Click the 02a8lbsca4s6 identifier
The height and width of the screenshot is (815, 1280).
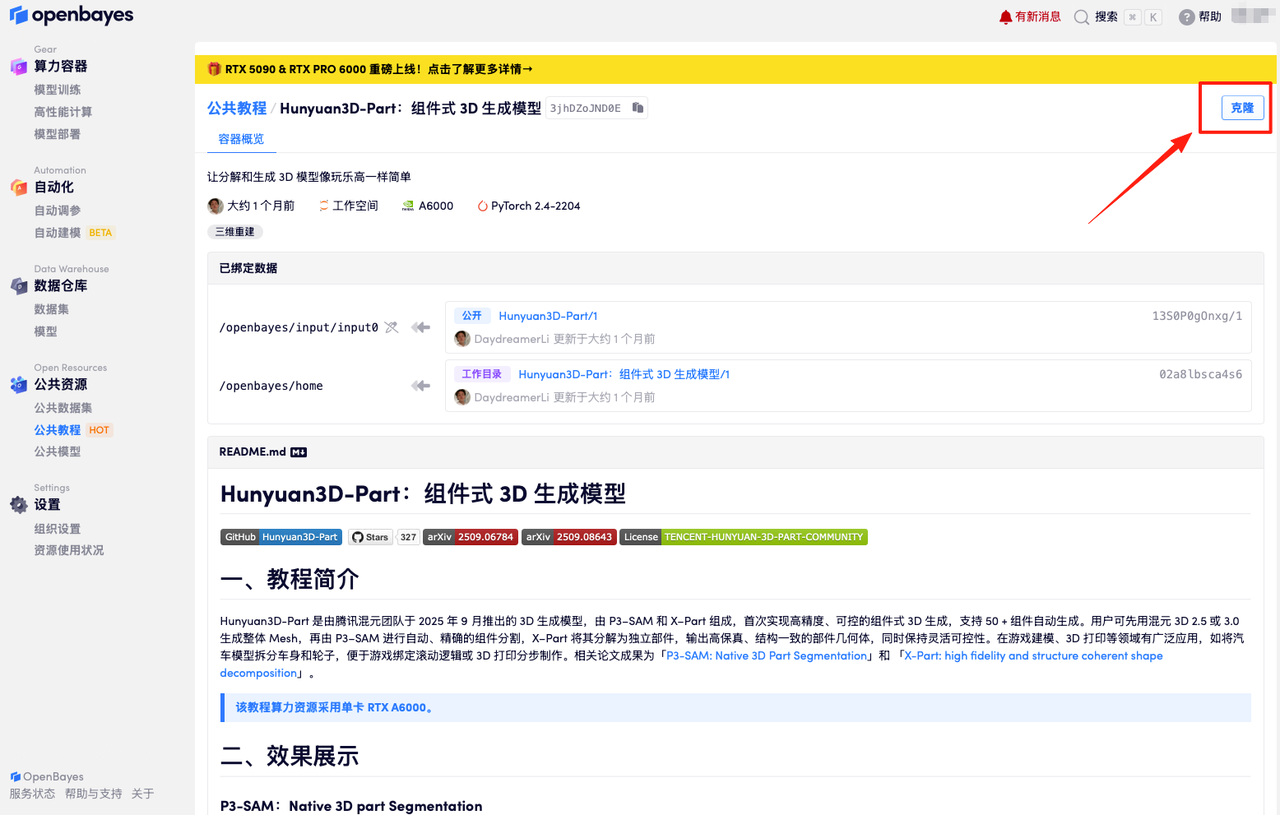[1201, 374]
